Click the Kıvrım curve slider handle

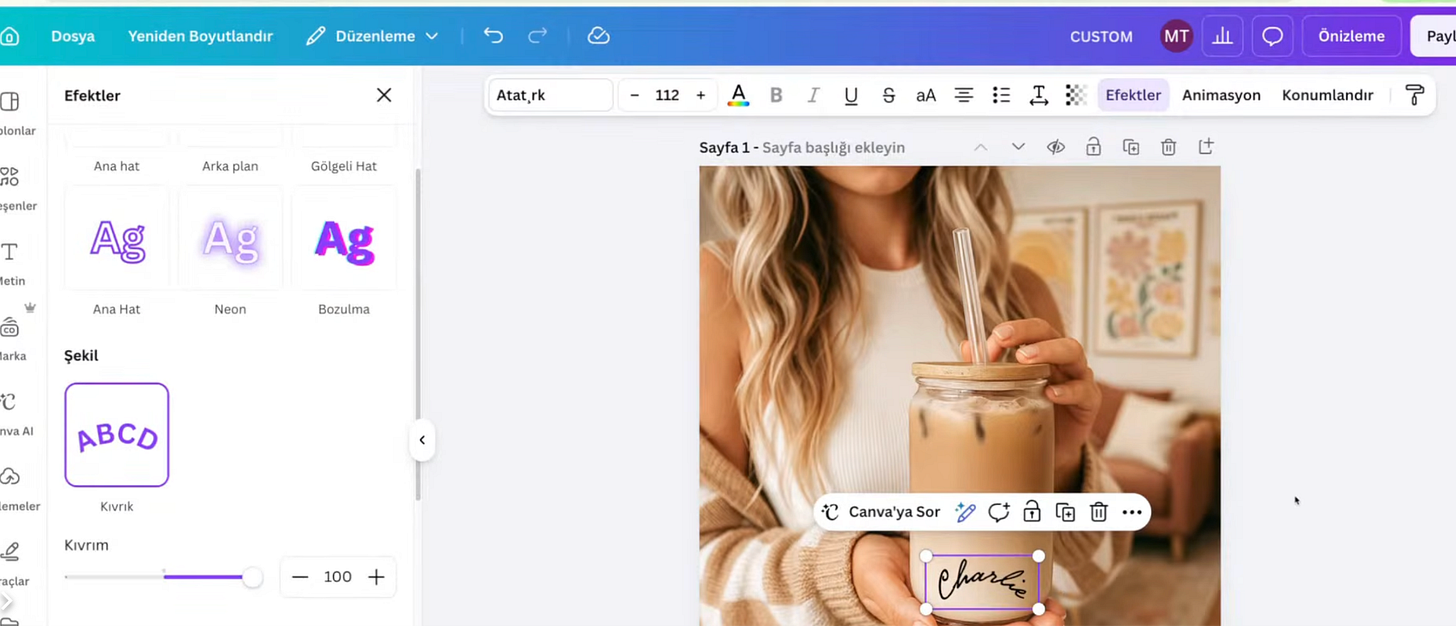253,577
